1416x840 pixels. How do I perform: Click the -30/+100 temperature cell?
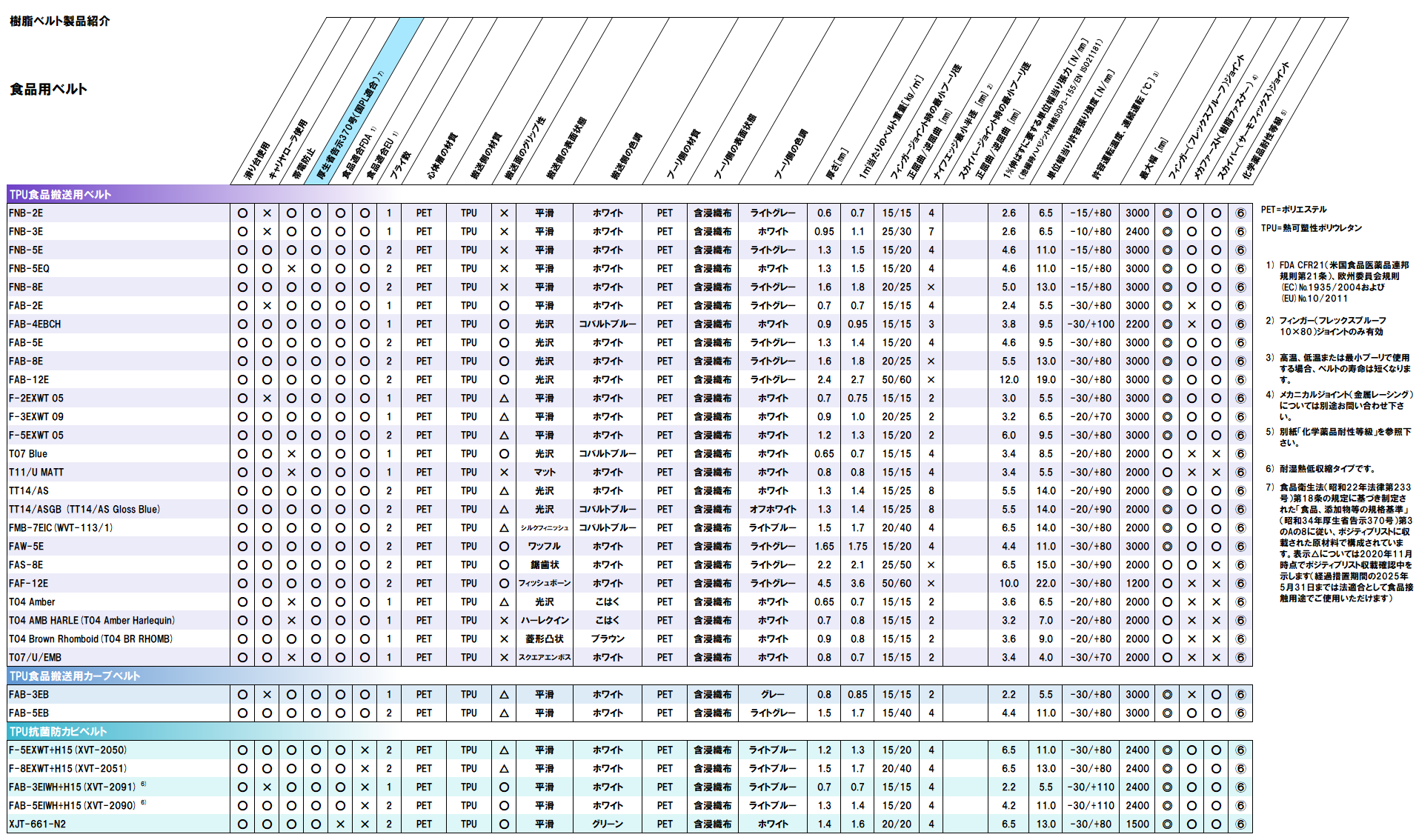click(1091, 324)
